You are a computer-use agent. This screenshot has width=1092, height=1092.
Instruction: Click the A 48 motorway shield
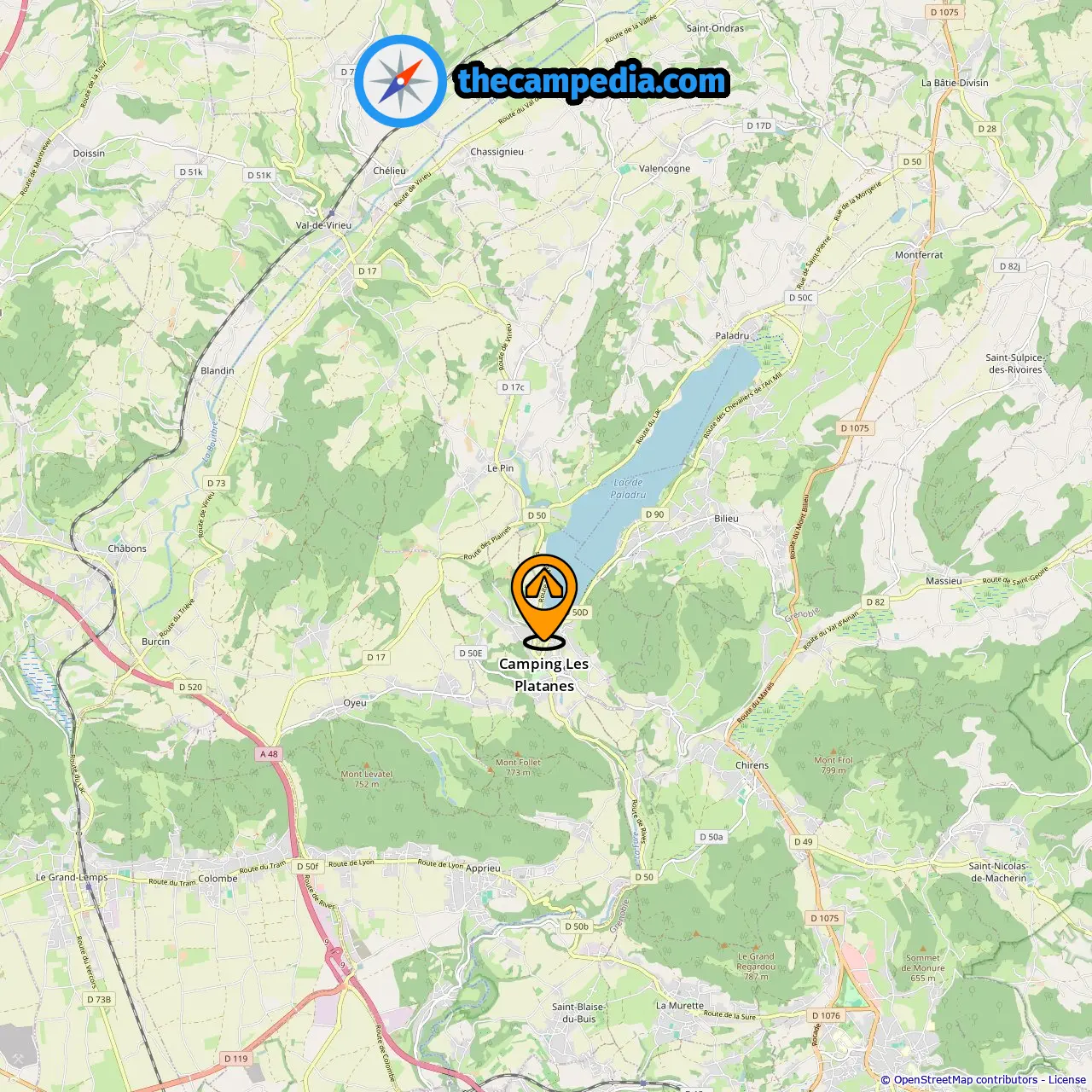(x=269, y=754)
